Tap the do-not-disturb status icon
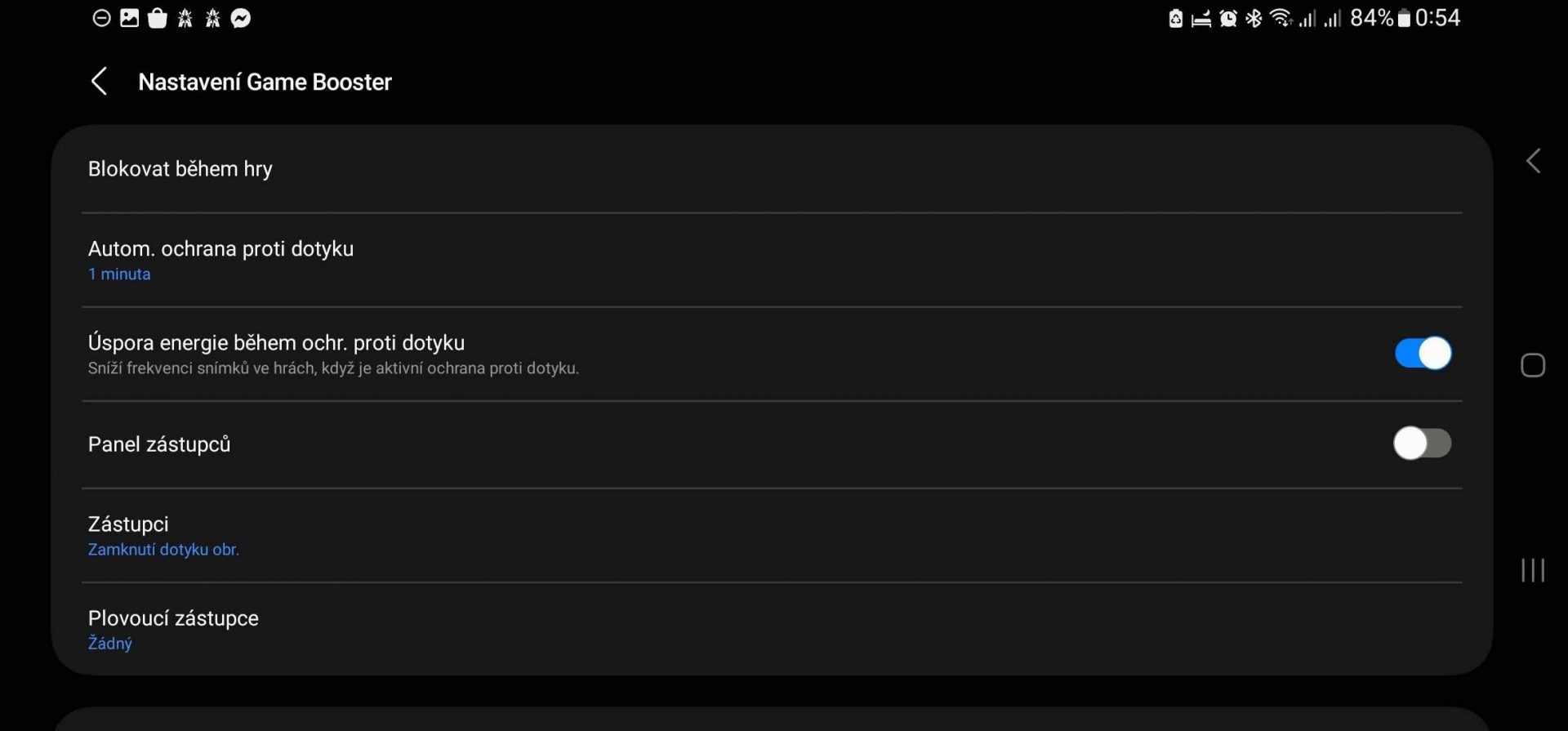1568x731 pixels. (x=101, y=18)
